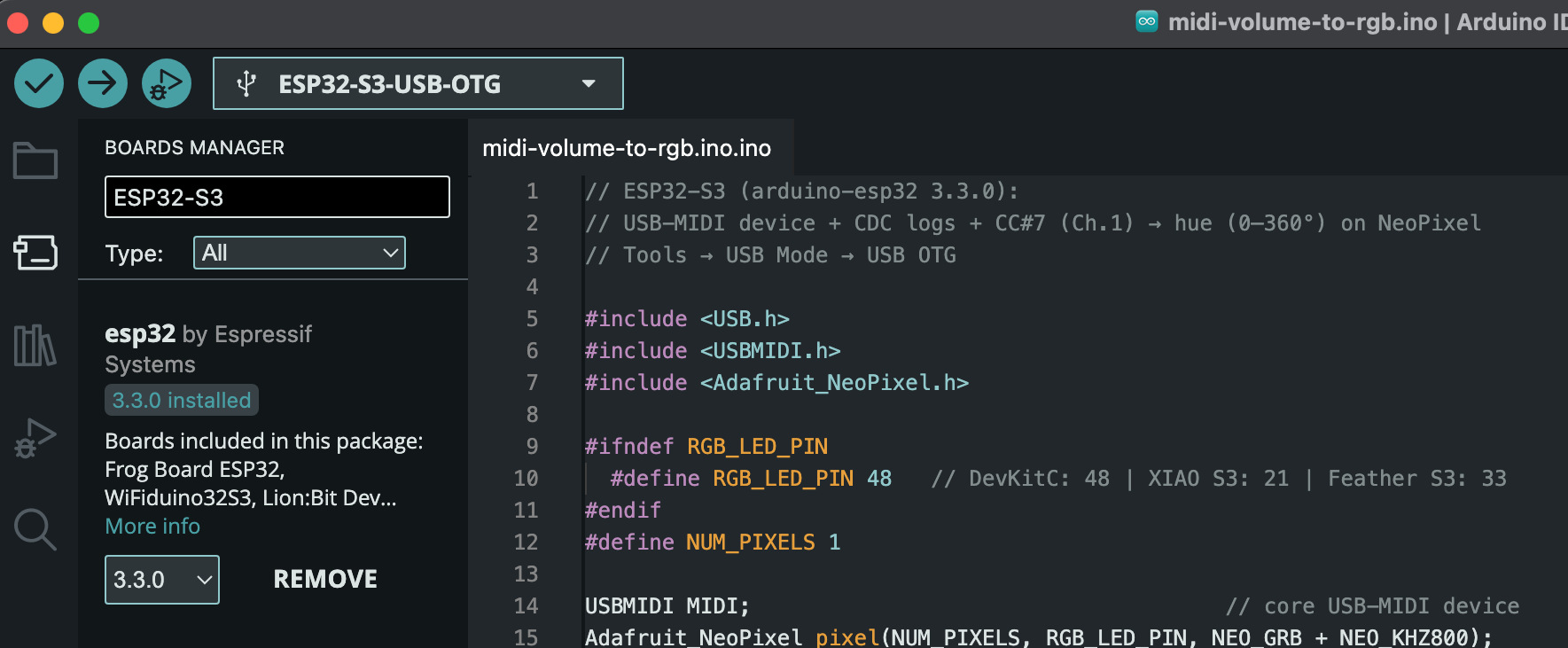Click the #include <USBMIDI.h> line

pyautogui.click(x=713, y=350)
